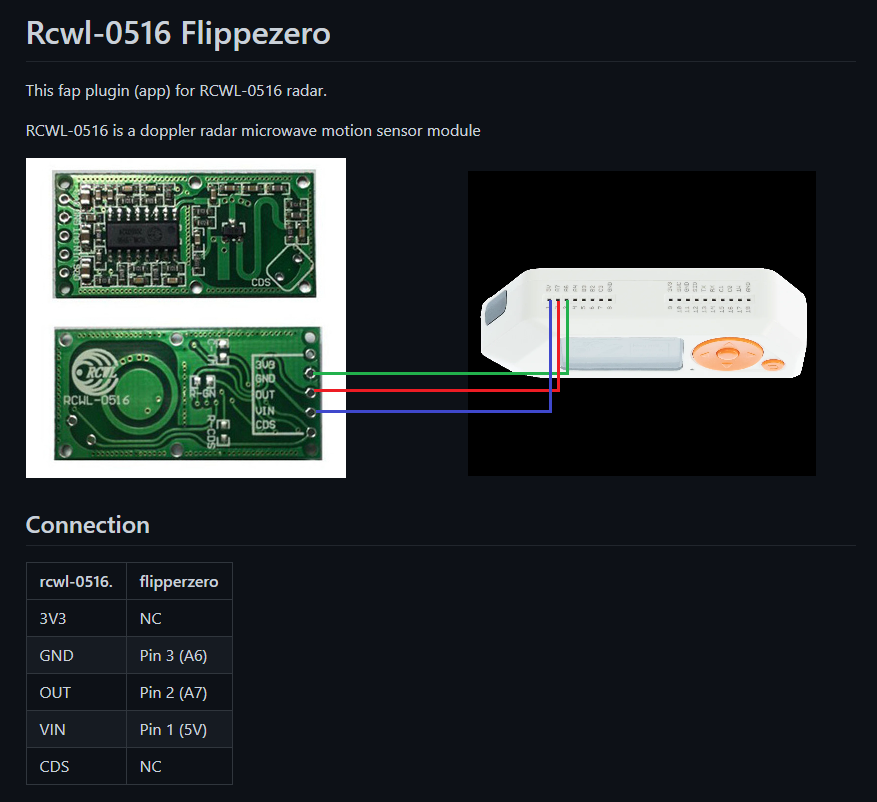Select the NC cell in the 3V3 row
The image size is (877, 802).
click(x=179, y=619)
